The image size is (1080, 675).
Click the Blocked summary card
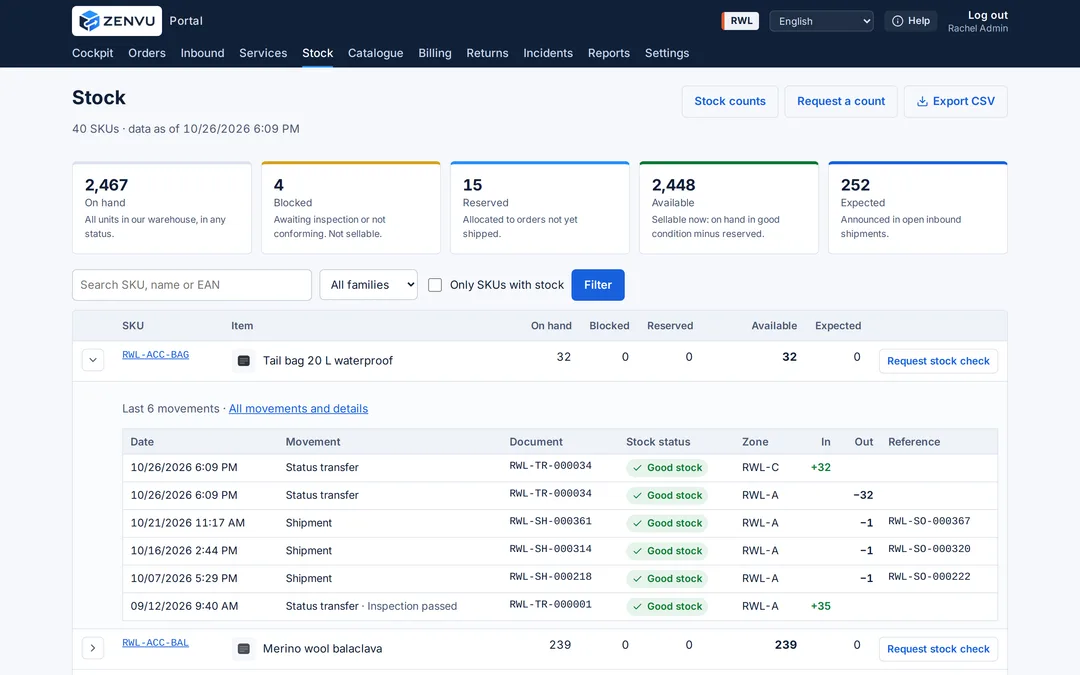pos(351,208)
